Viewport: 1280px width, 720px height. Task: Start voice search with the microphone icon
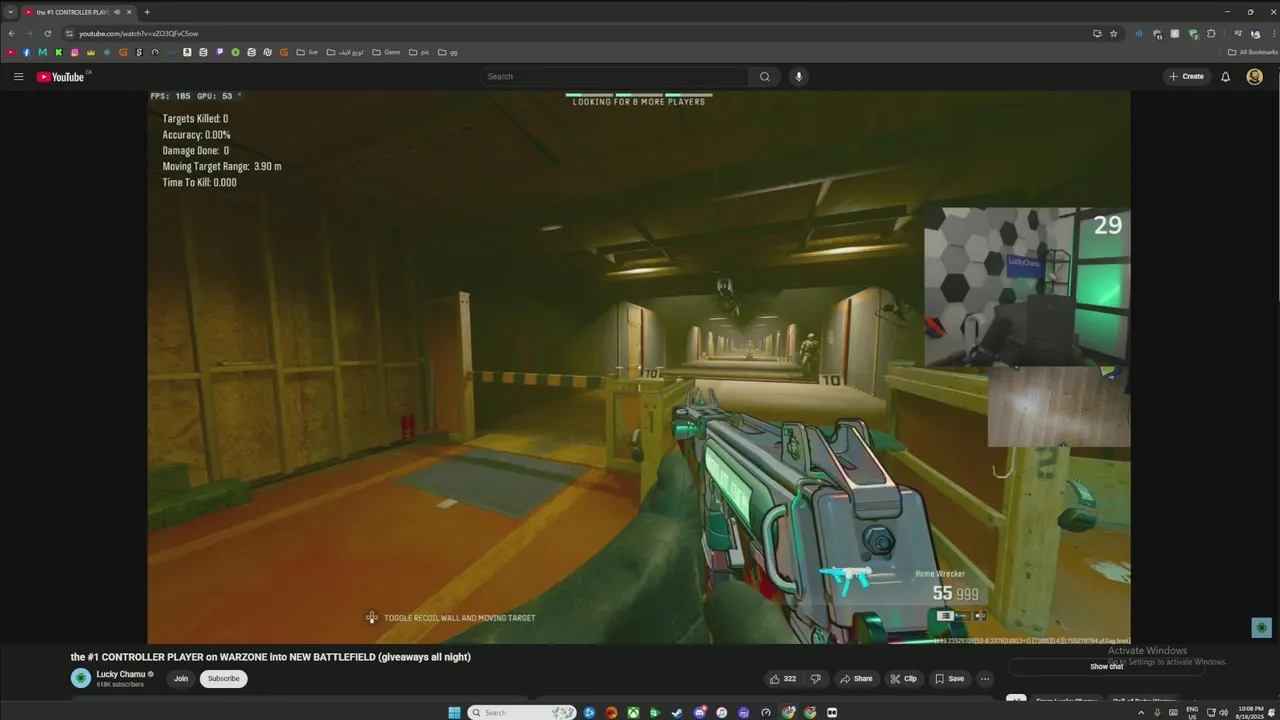798,76
